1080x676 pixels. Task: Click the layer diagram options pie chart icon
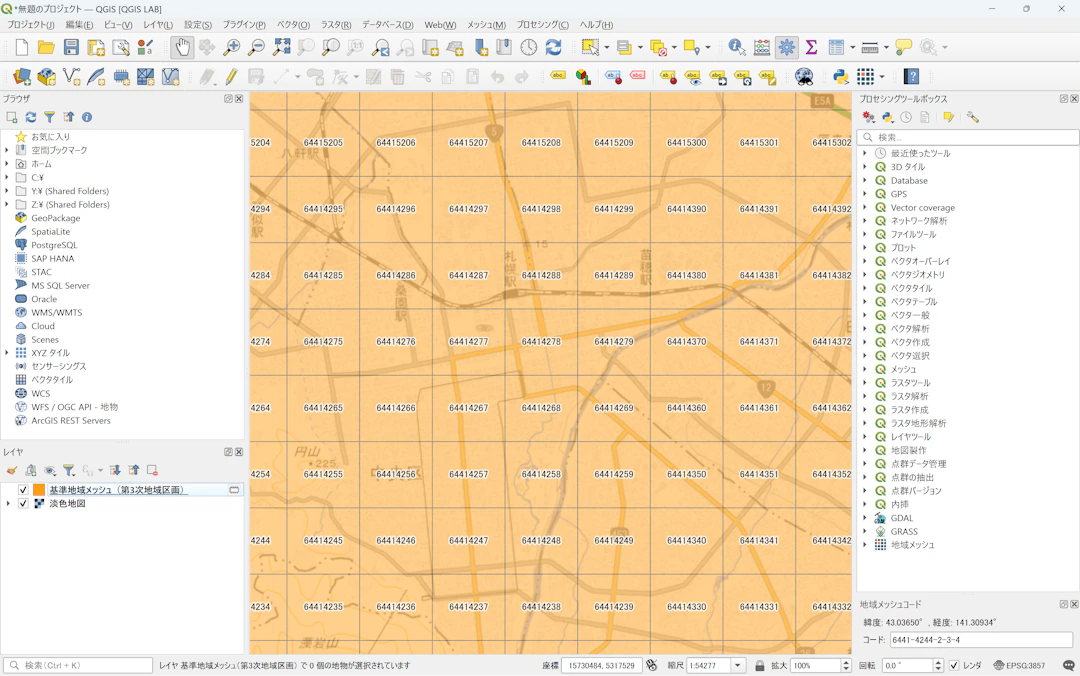583,76
